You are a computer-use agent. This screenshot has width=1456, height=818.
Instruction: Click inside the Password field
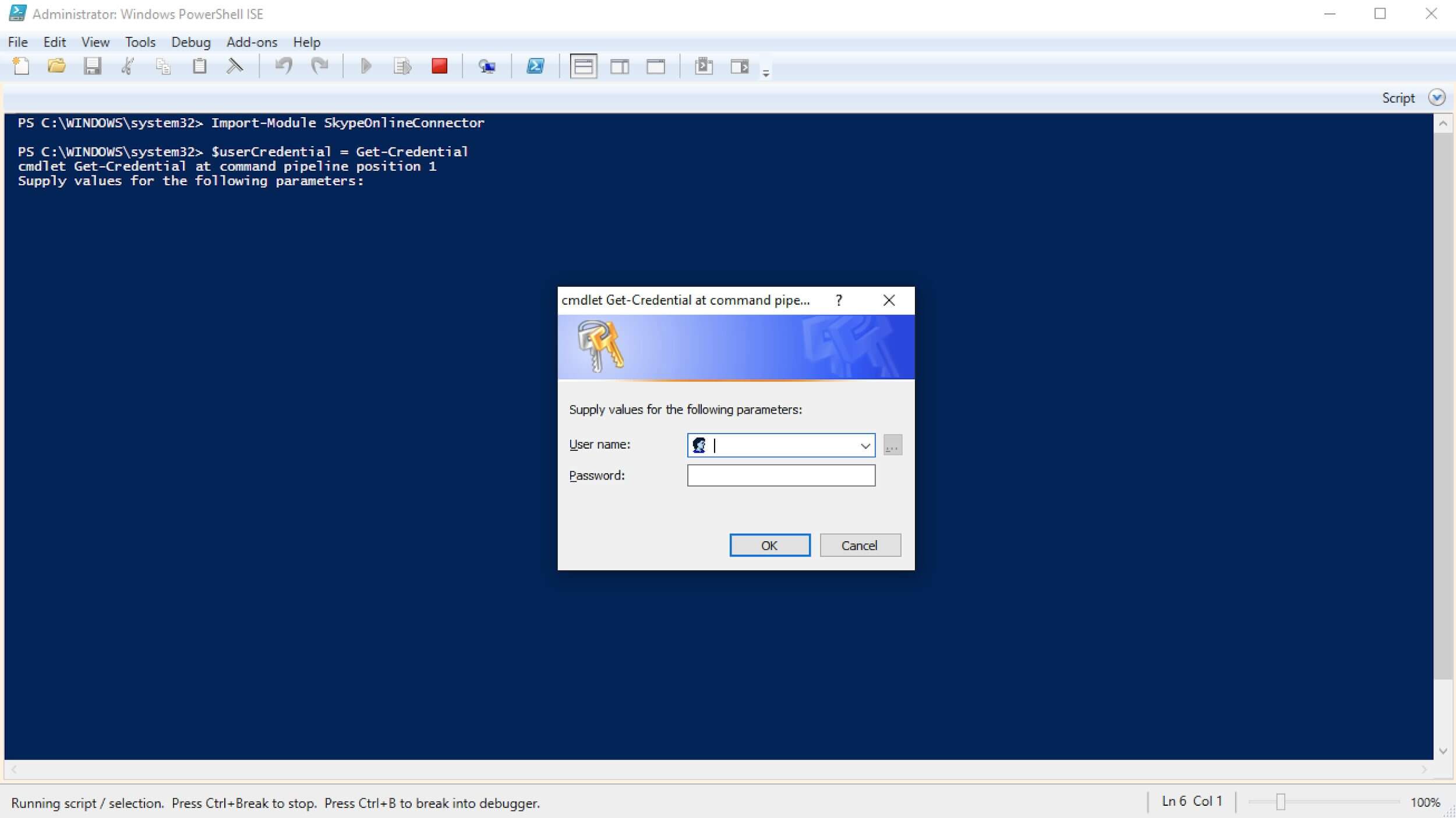click(780, 475)
